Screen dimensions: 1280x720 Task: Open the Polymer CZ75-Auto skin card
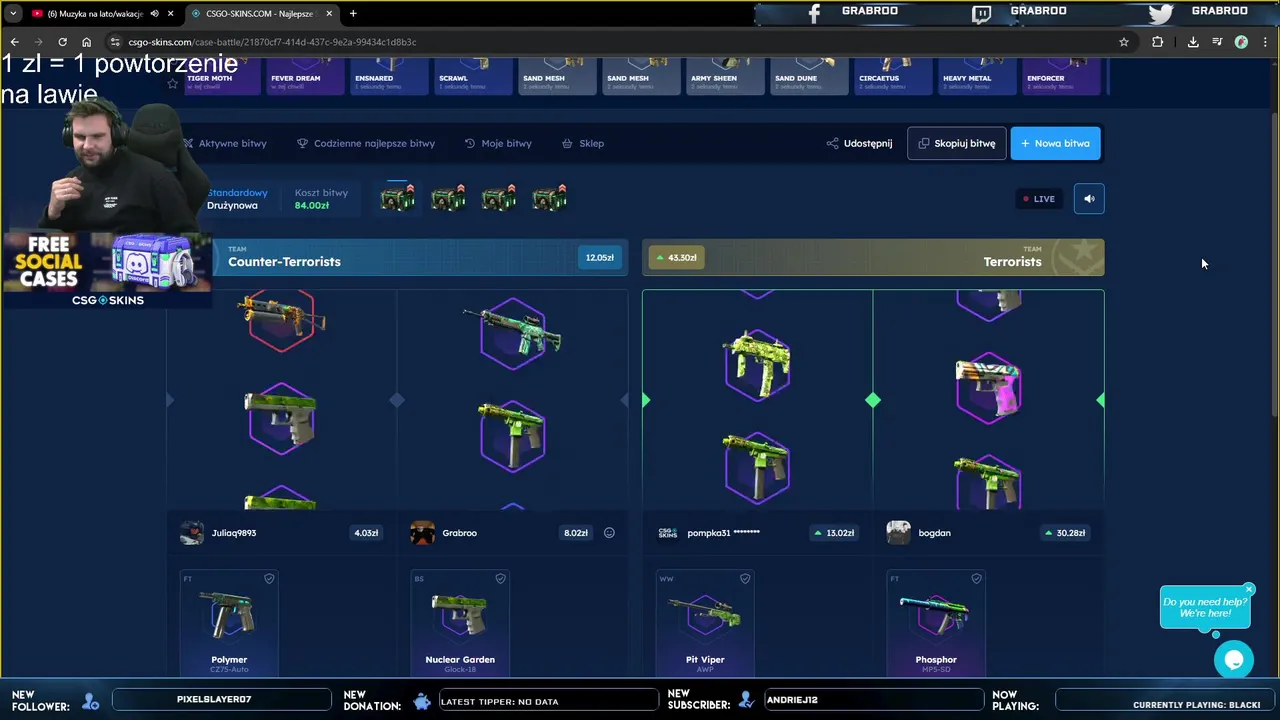point(229,622)
